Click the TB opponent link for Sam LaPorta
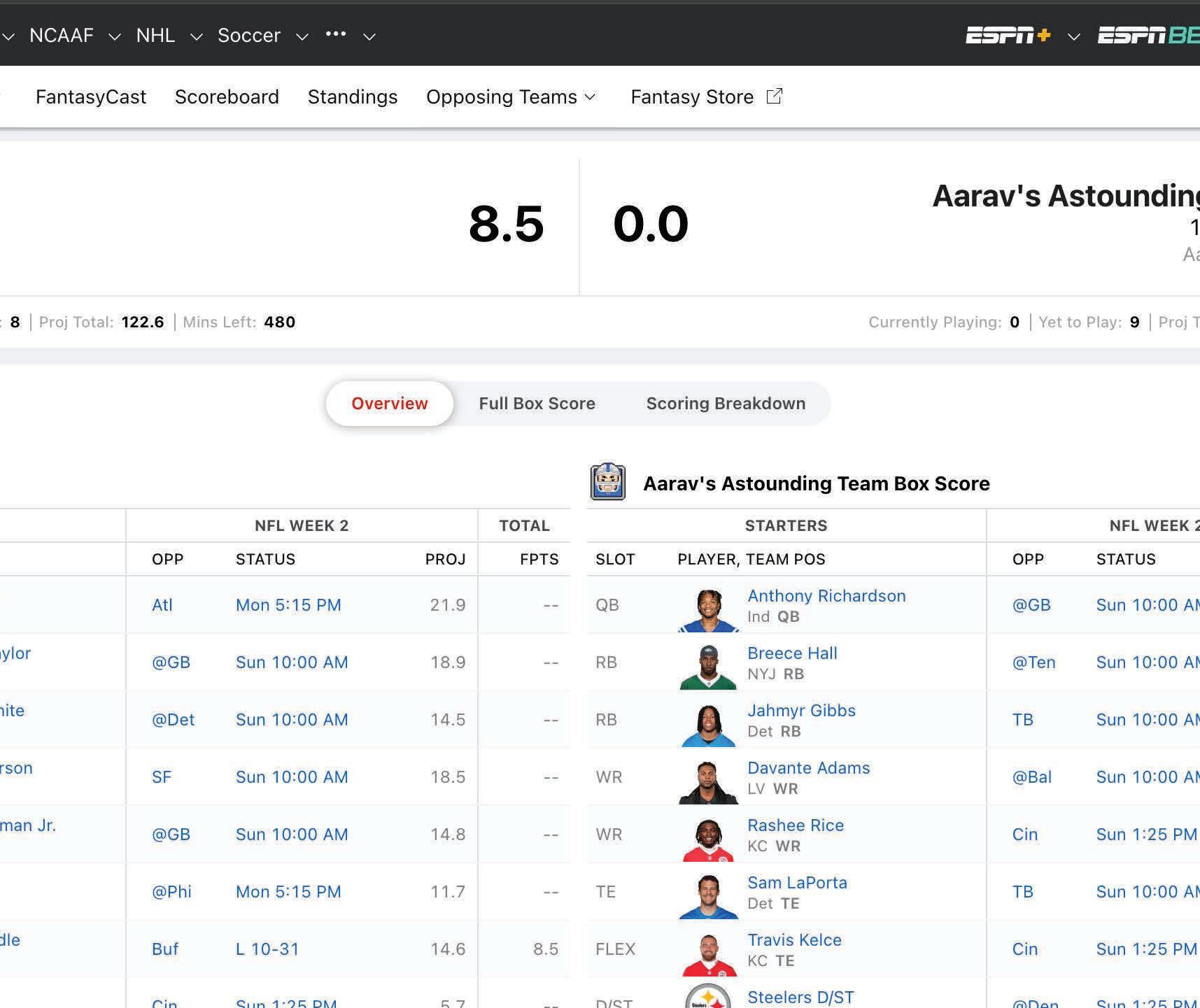The image size is (1200, 1008). (1023, 892)
